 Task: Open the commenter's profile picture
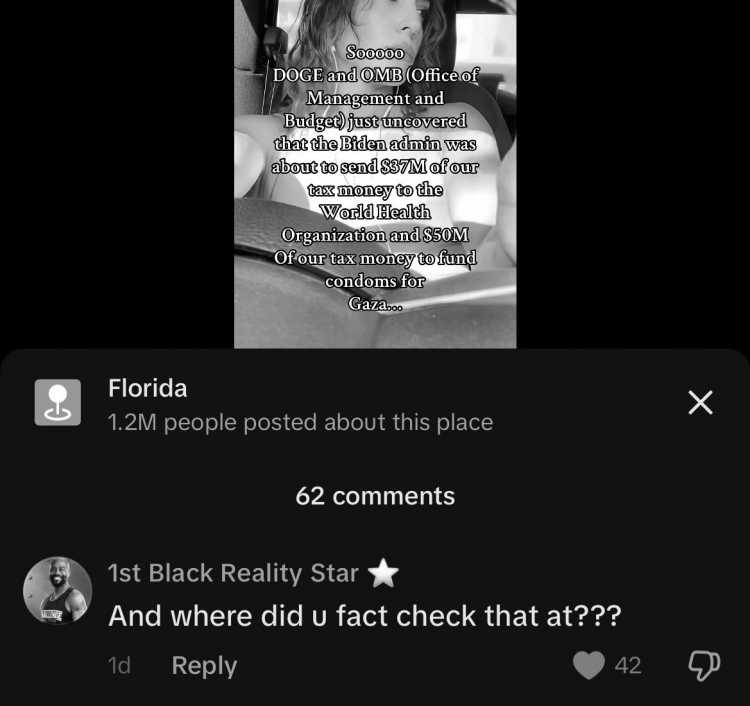pos(57,591)
